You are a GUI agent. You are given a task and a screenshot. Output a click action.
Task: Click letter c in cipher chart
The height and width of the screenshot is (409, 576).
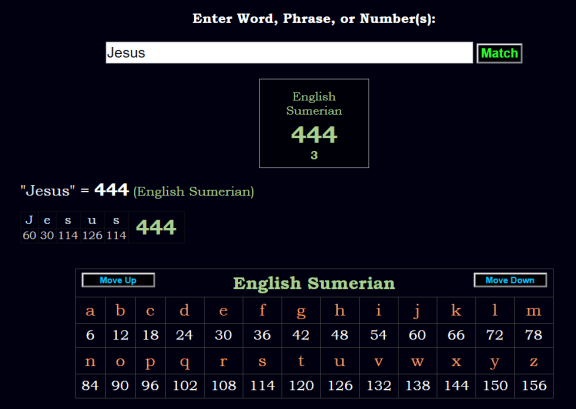coord(150,311)
